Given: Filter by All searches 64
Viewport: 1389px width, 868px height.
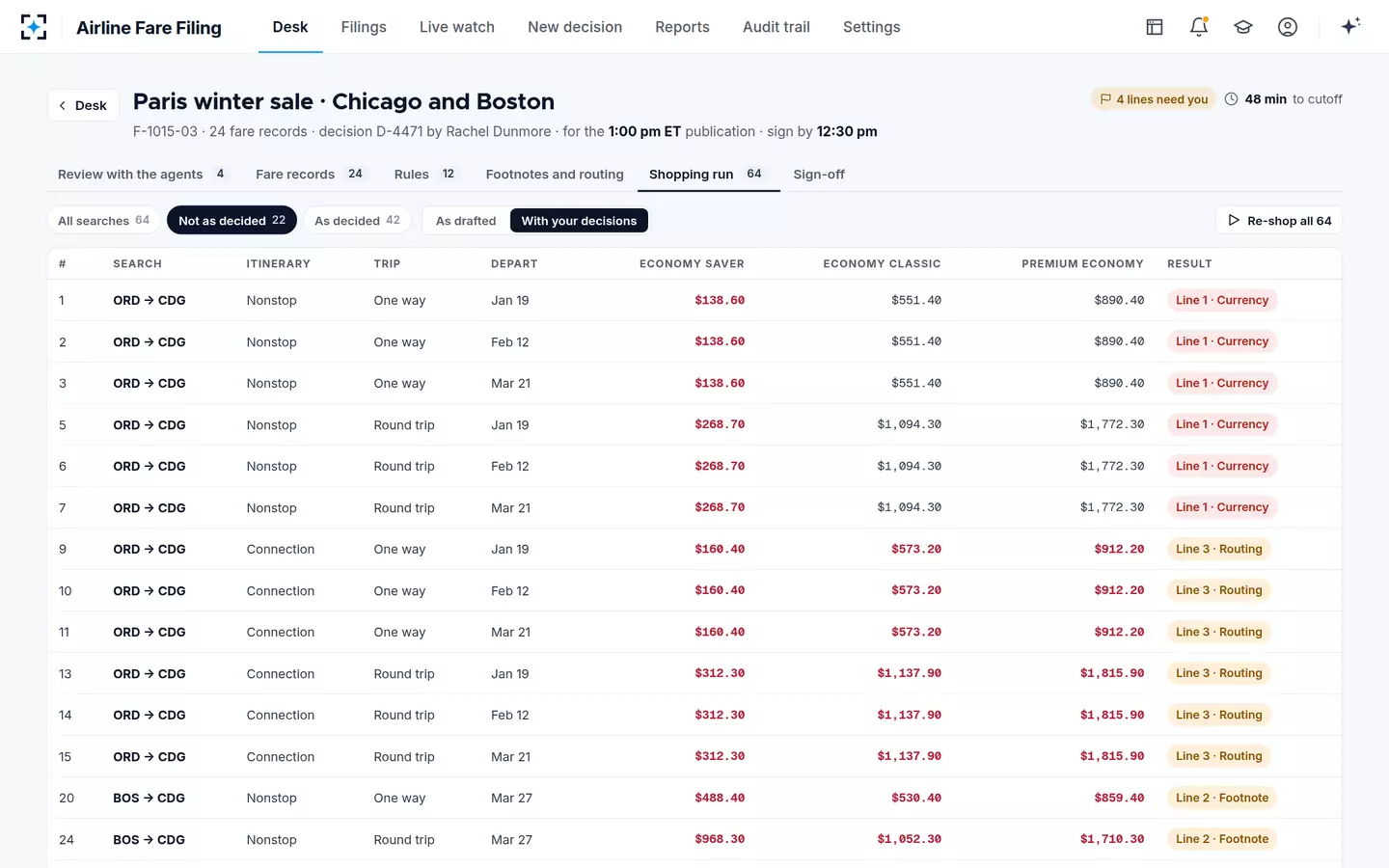Looking at the screenshot, I should pyautogui.click(x=104, y=220).
